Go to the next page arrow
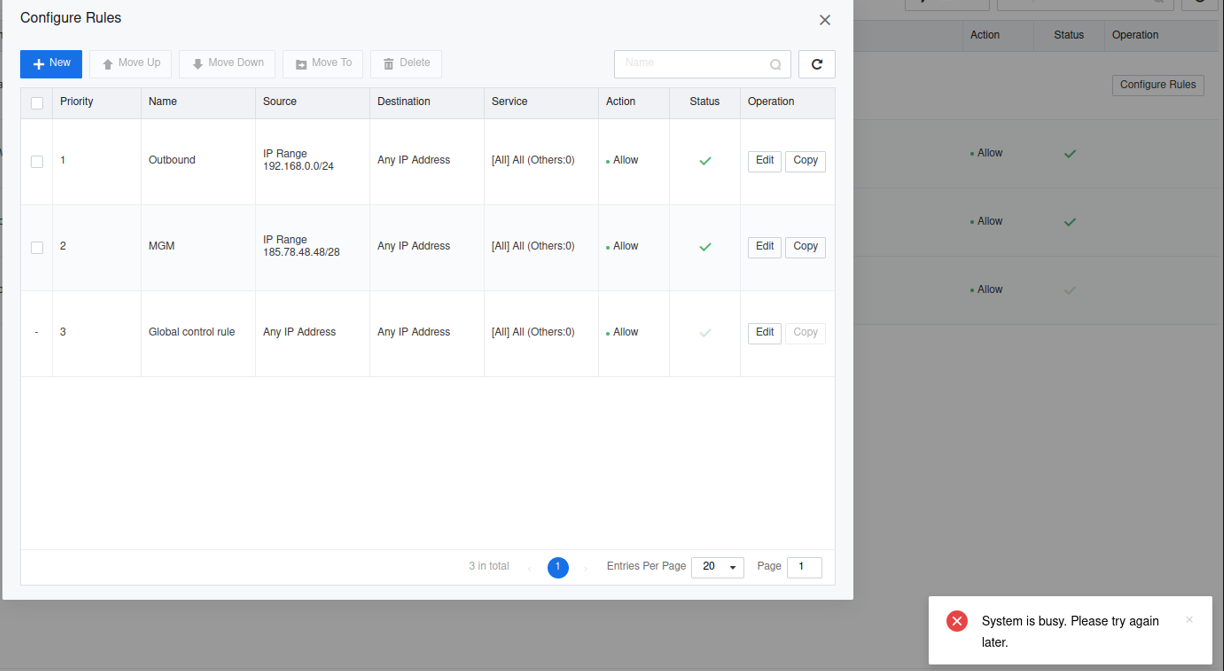The height and width of the screenshot is (671, 1224). [x=586, y=568]
